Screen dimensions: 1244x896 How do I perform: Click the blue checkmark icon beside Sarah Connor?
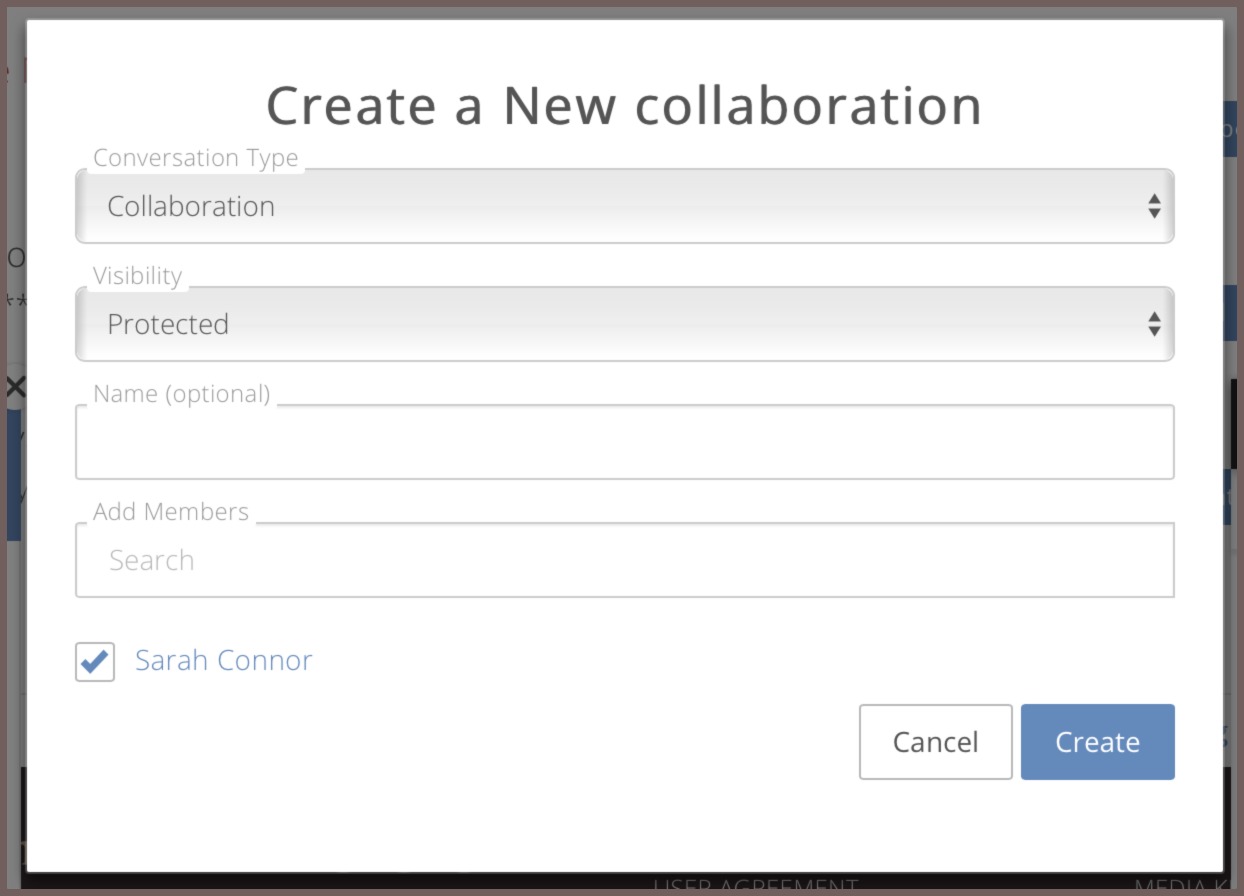coord(95,661)
